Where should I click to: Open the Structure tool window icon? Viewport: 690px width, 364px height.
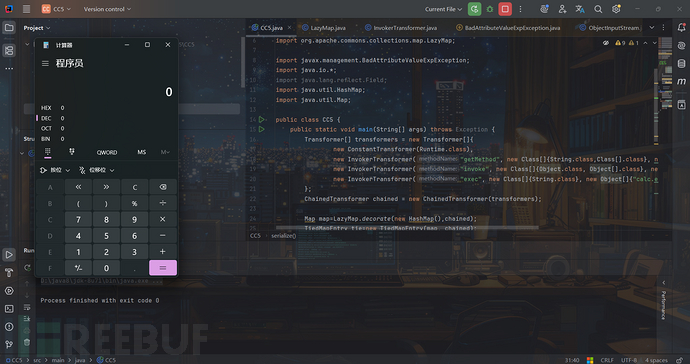pyautogui.click(x=9, y=50)
